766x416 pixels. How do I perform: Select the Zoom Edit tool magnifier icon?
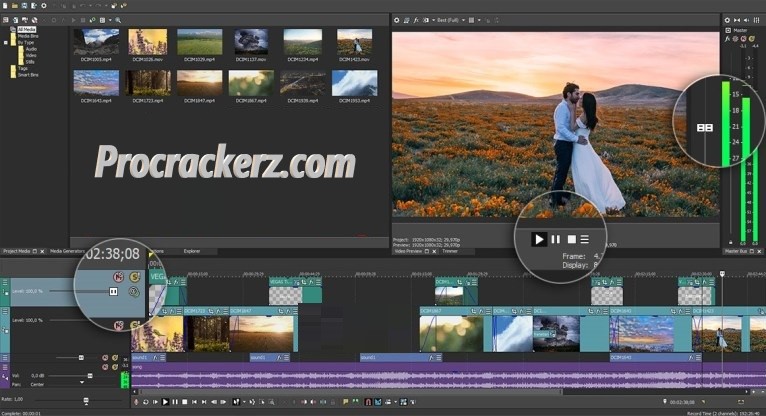click(x=272, y=402)
